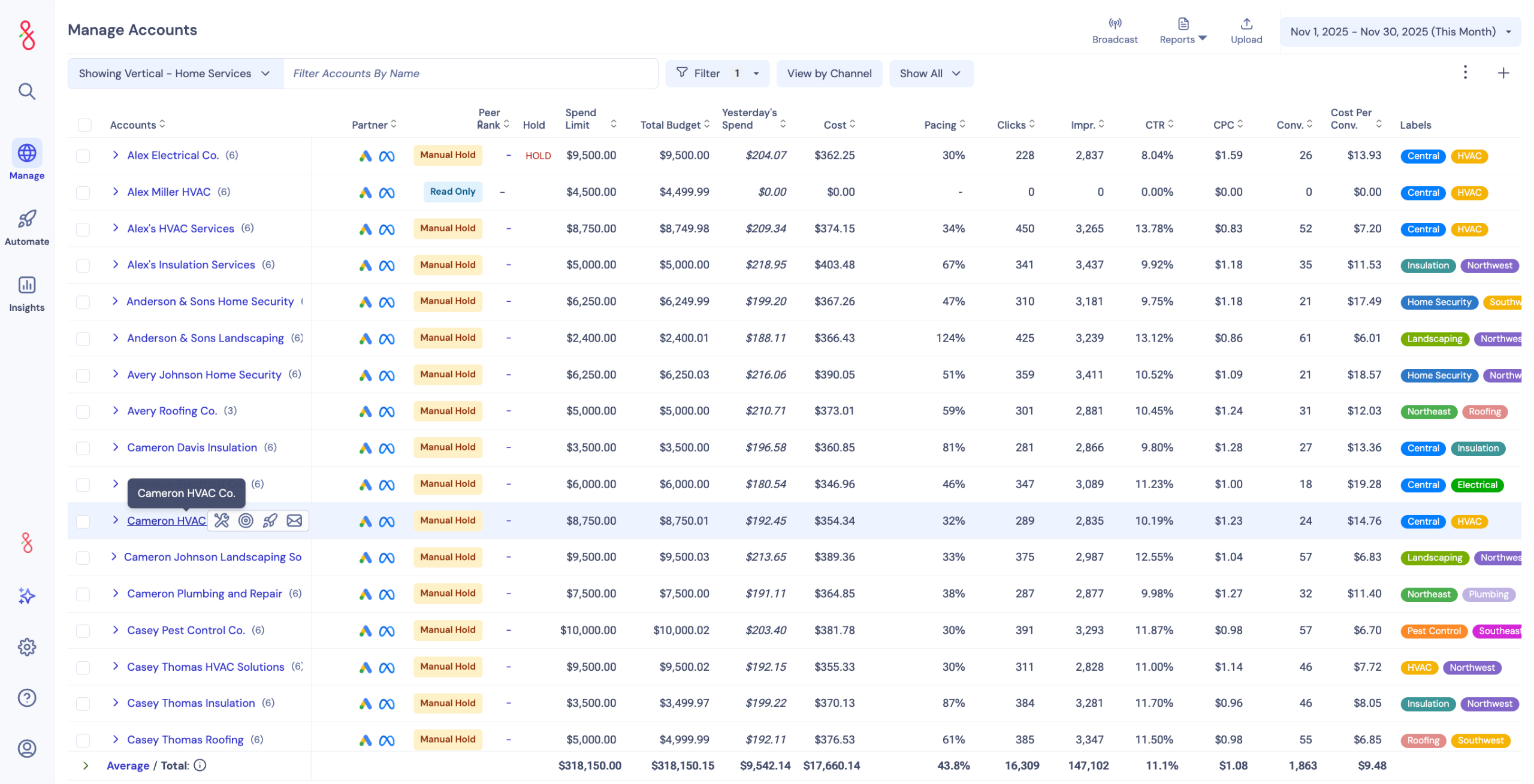
Task: Click the sparkle AI icon in sidebar
Action: point(26,595)
